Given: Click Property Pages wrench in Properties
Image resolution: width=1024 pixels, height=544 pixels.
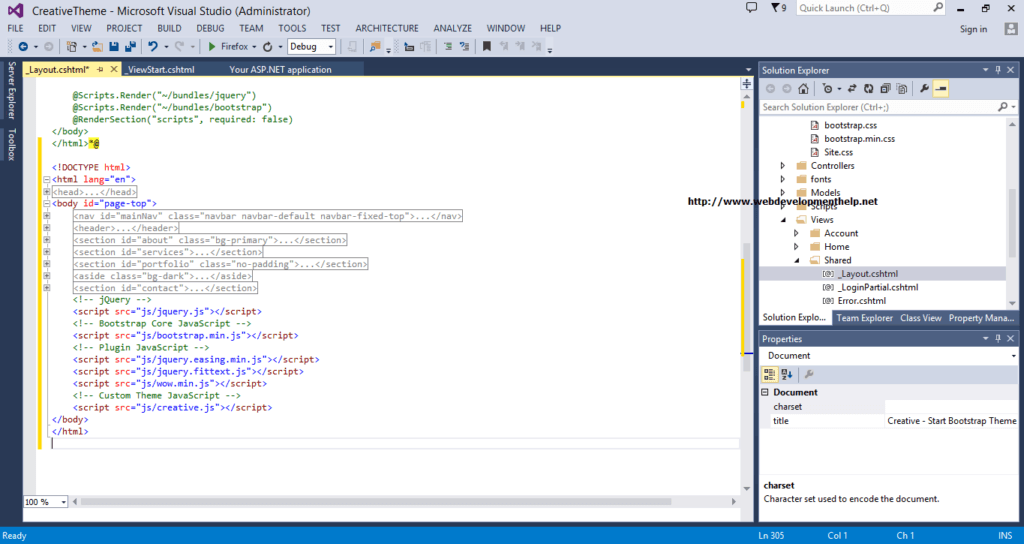Looking at the screenshot, I should [x=808, y=374].
